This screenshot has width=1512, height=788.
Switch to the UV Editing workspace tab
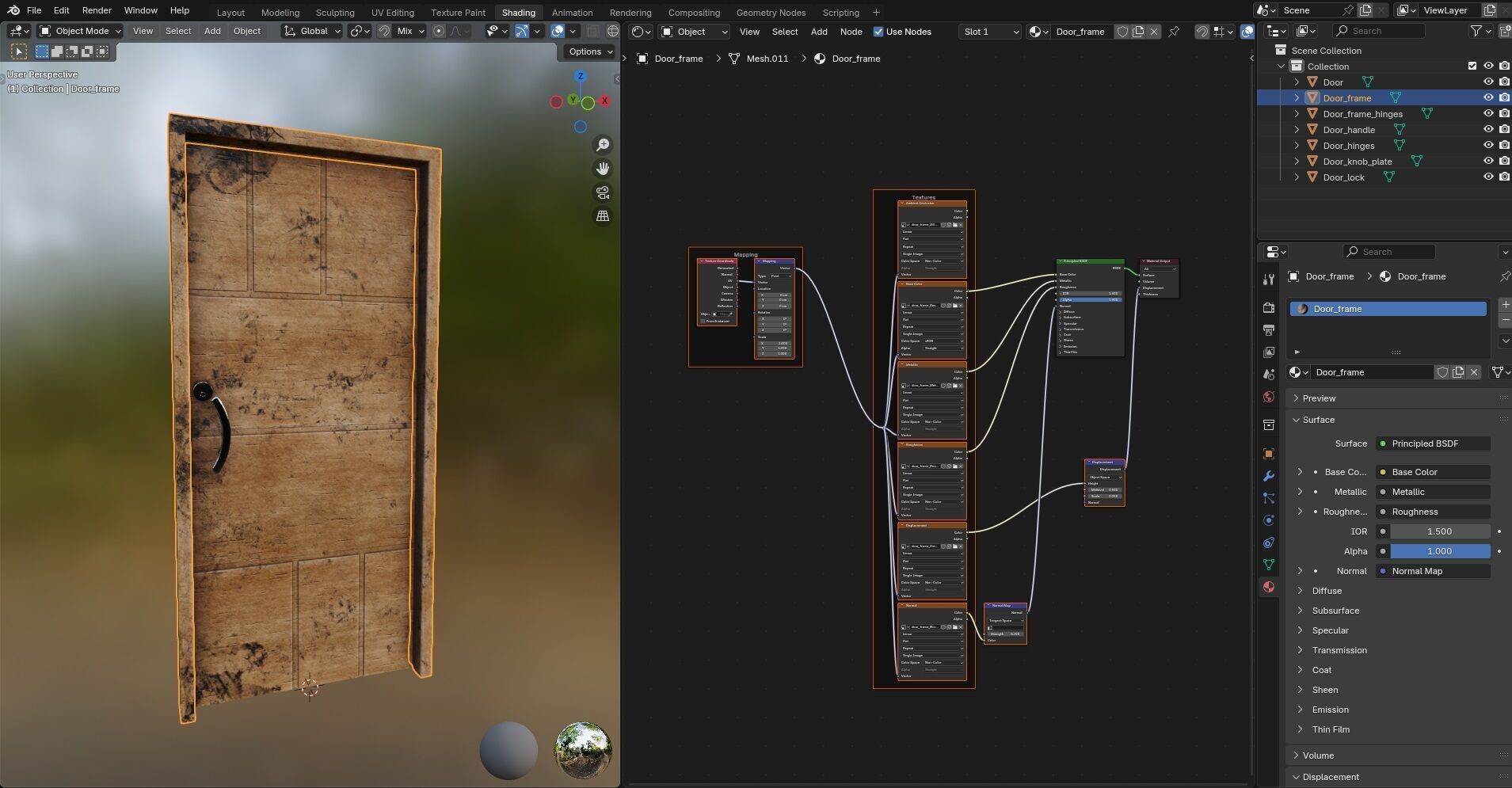pos(393,12)
